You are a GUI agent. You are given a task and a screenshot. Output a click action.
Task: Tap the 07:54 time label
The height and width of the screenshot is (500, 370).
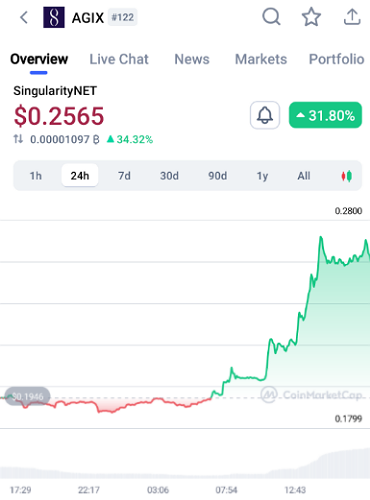coord(226,490)
